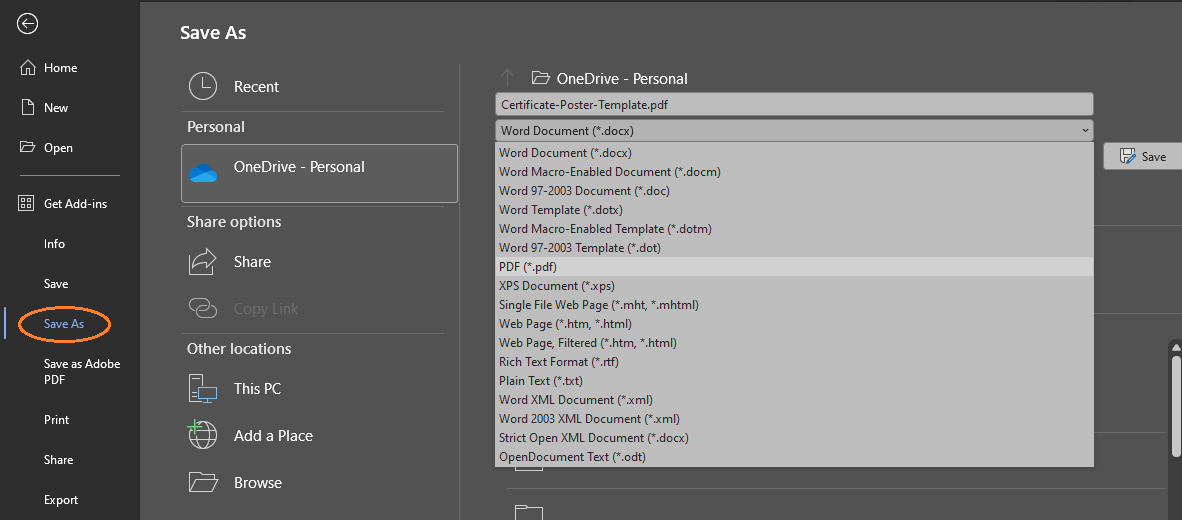The height and width of the screenshot is (520, 1182).
Task: Click the This PC computer icon
Action: click(203, 389)
